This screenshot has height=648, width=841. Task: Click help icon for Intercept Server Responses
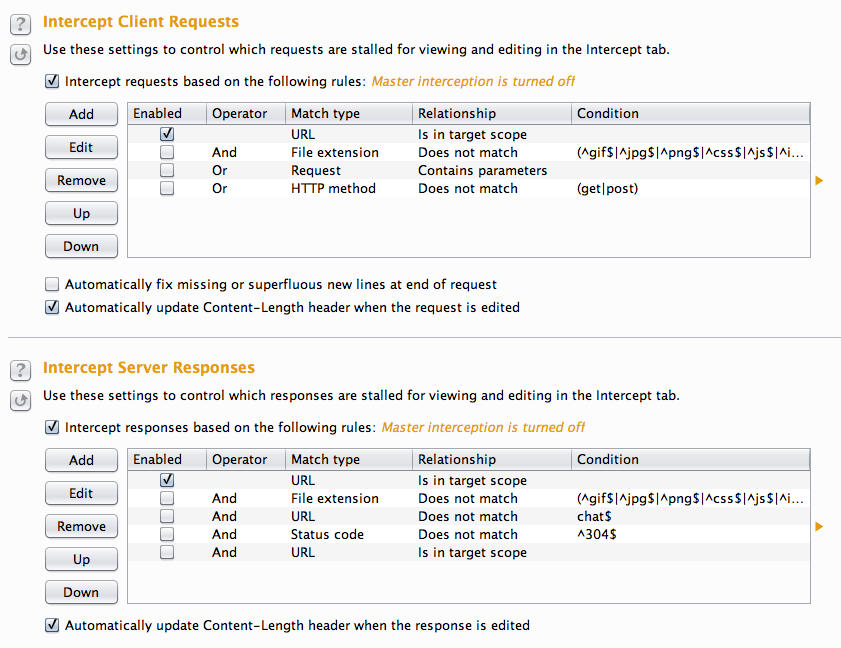click(20, 371)
